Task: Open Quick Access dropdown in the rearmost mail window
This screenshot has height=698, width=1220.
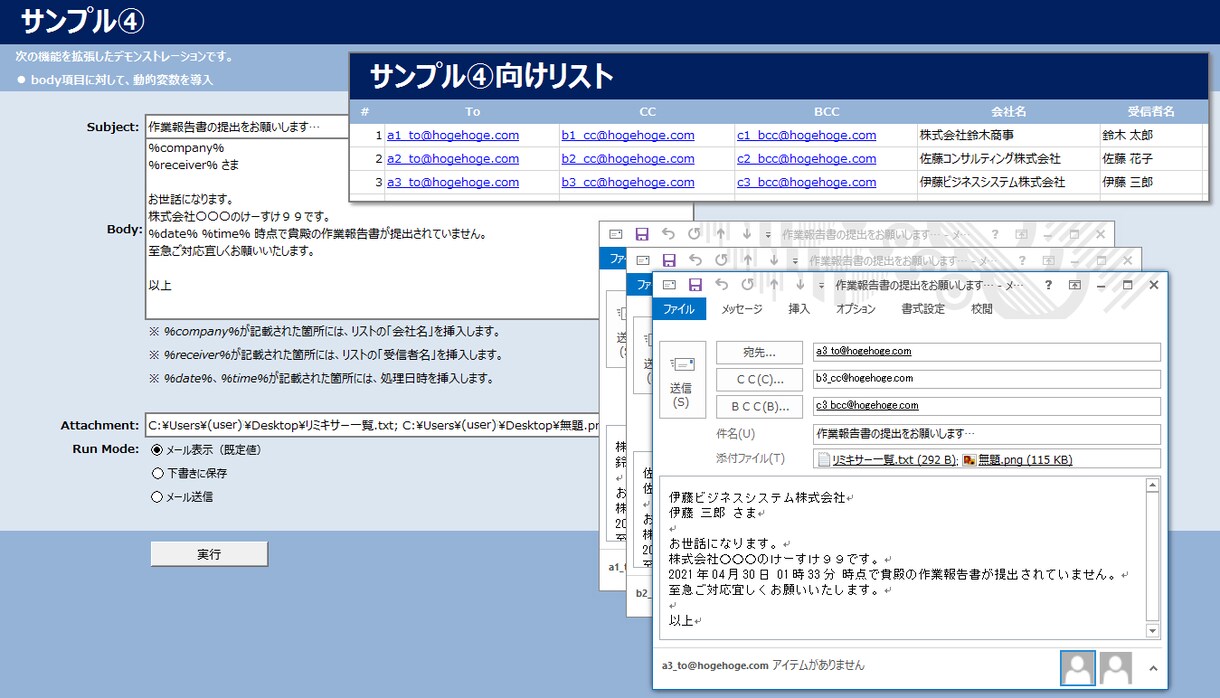Action: (767, 235)
